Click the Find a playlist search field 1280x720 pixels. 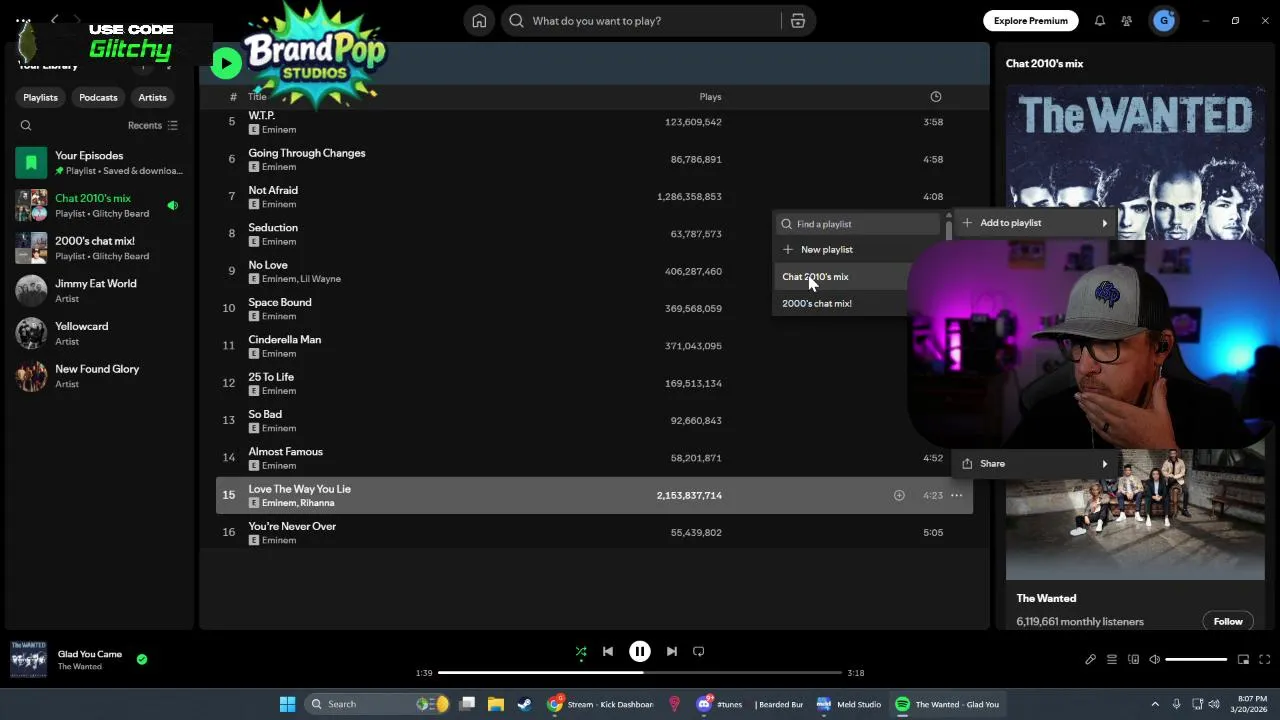click(860, 224)
